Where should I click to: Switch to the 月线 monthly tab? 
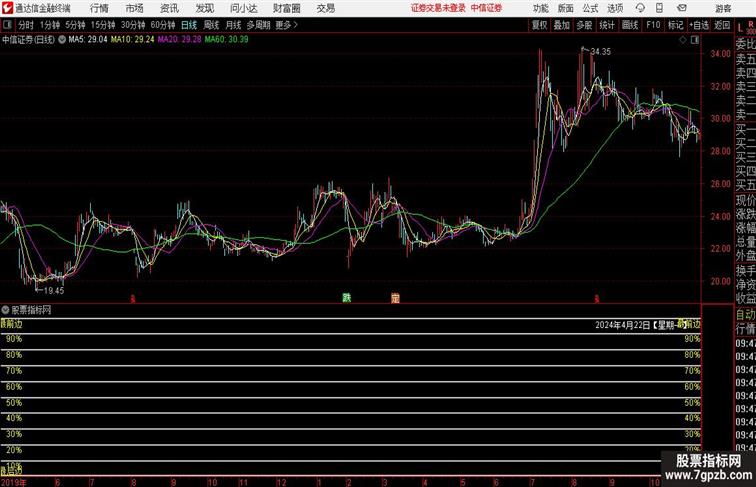[x=233, y=25]
